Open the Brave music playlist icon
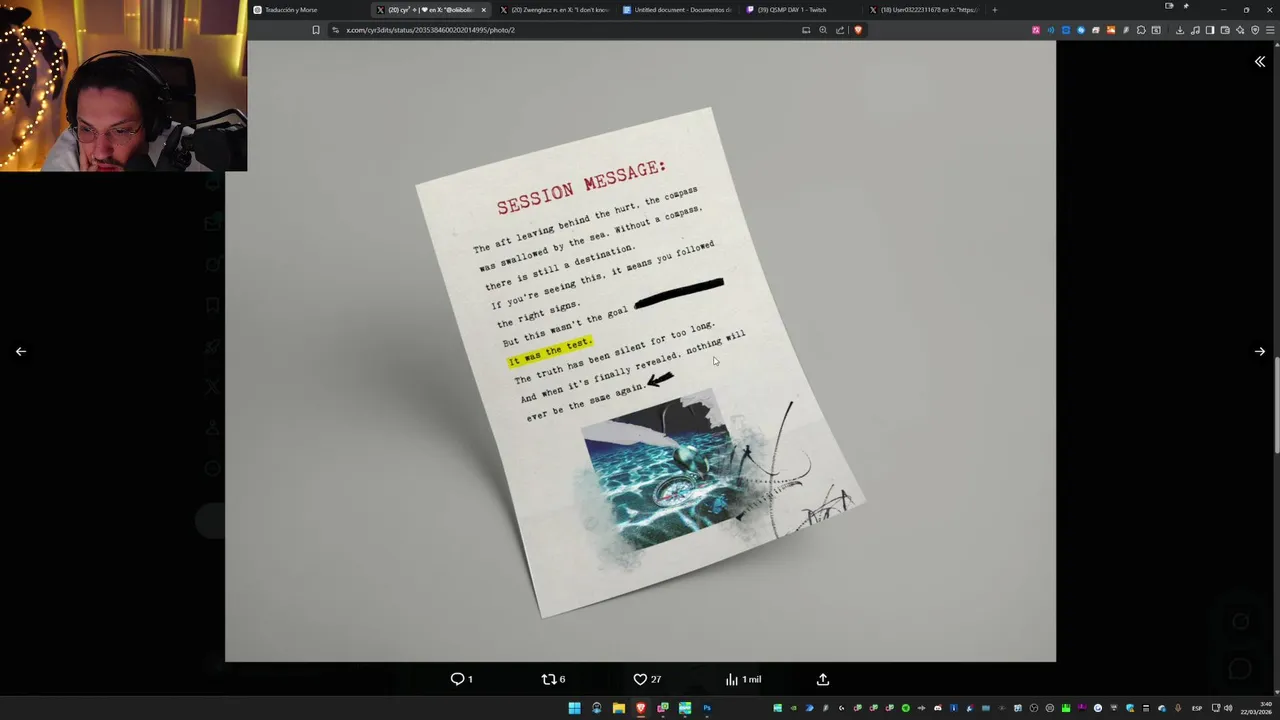 [1195, 30]
